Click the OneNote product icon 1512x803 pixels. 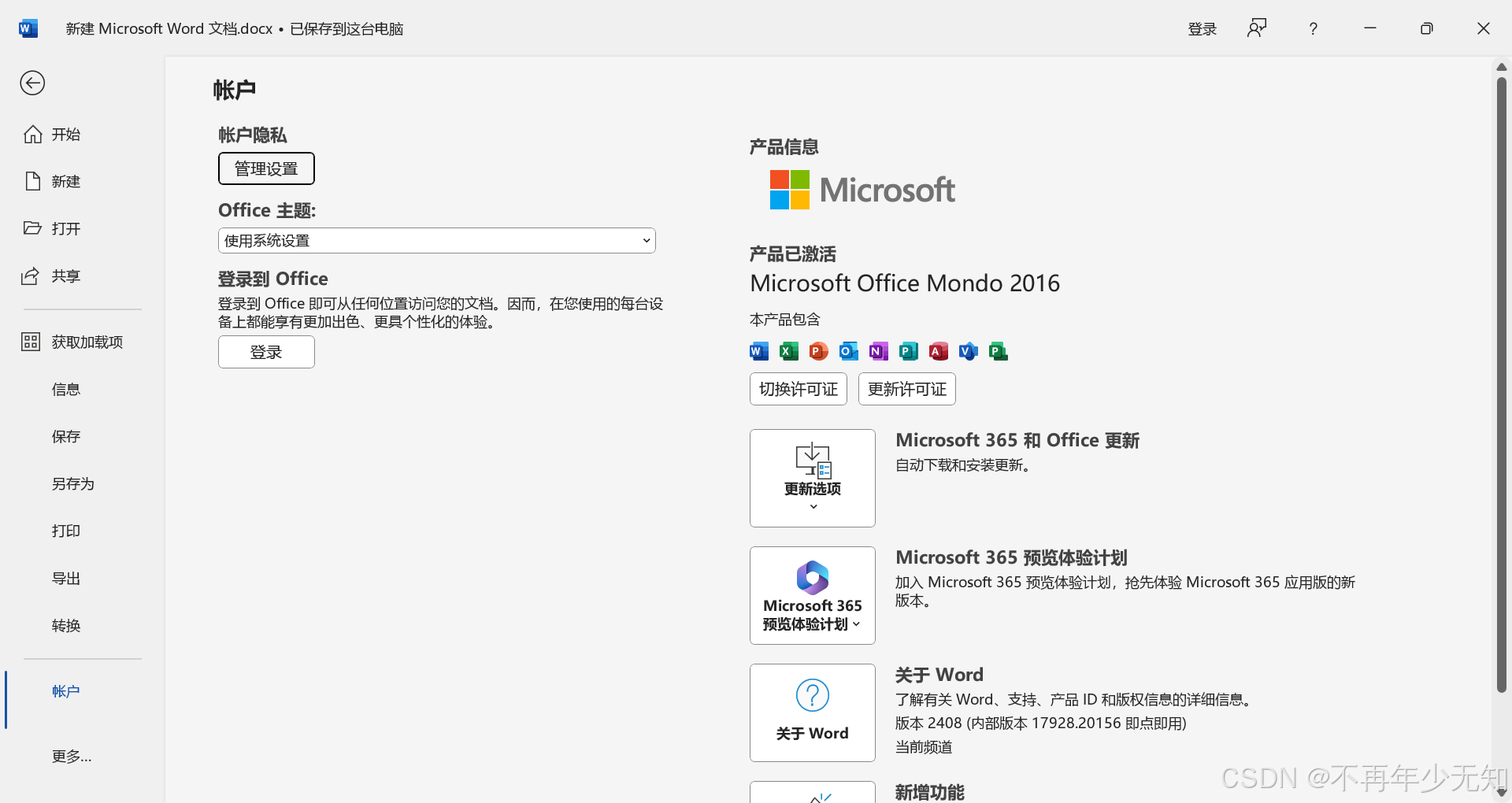[879, 351]
